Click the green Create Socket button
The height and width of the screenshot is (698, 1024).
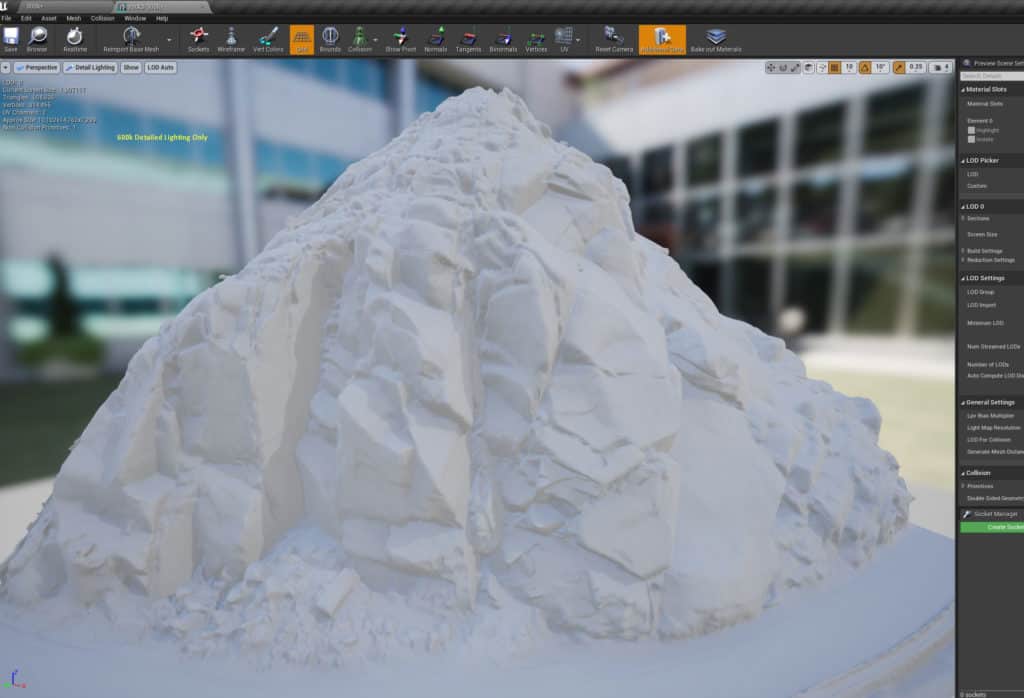tap(992, 527)
